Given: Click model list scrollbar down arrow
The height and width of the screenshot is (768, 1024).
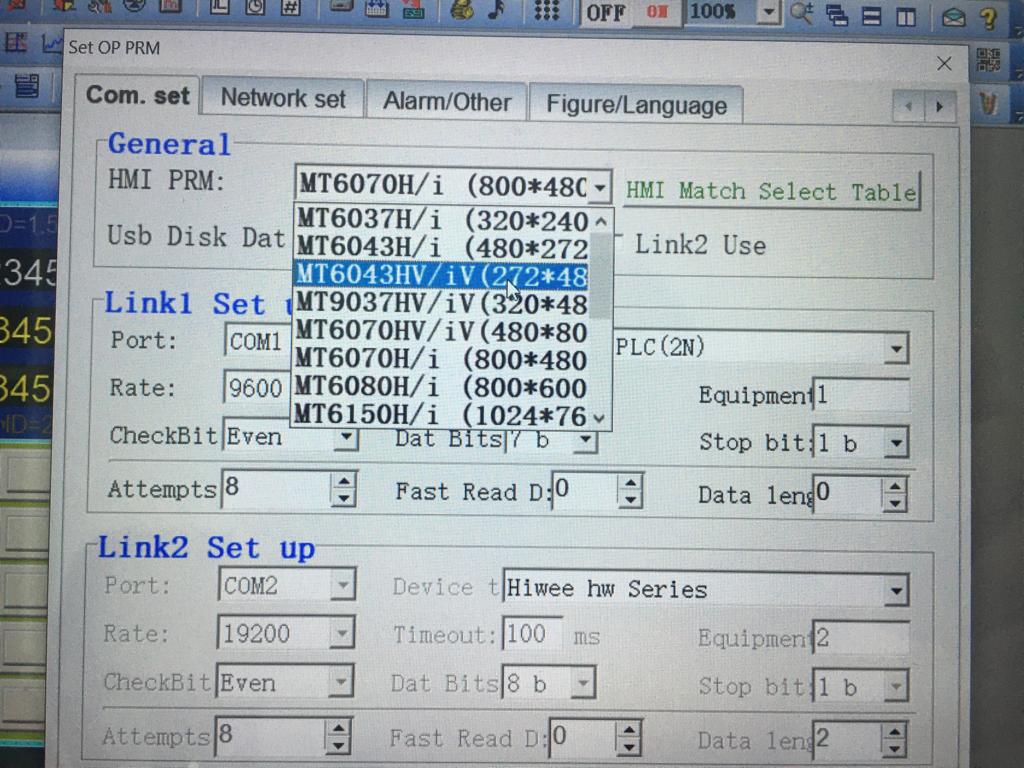Looking at the screenshot, I should coord(600,417).
